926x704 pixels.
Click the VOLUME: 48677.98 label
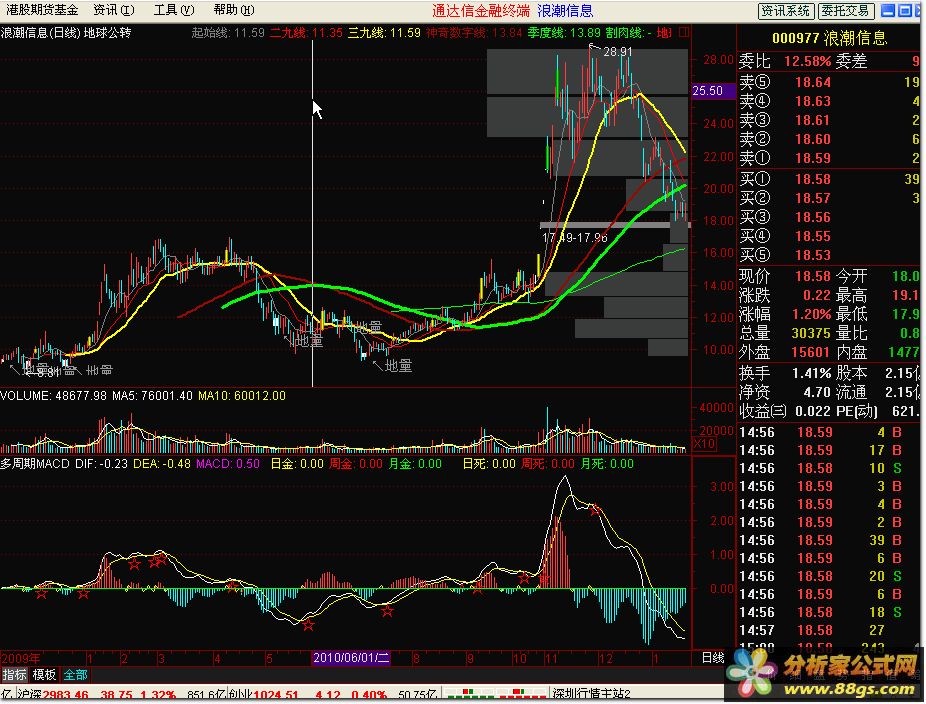(x=54, y=396)
